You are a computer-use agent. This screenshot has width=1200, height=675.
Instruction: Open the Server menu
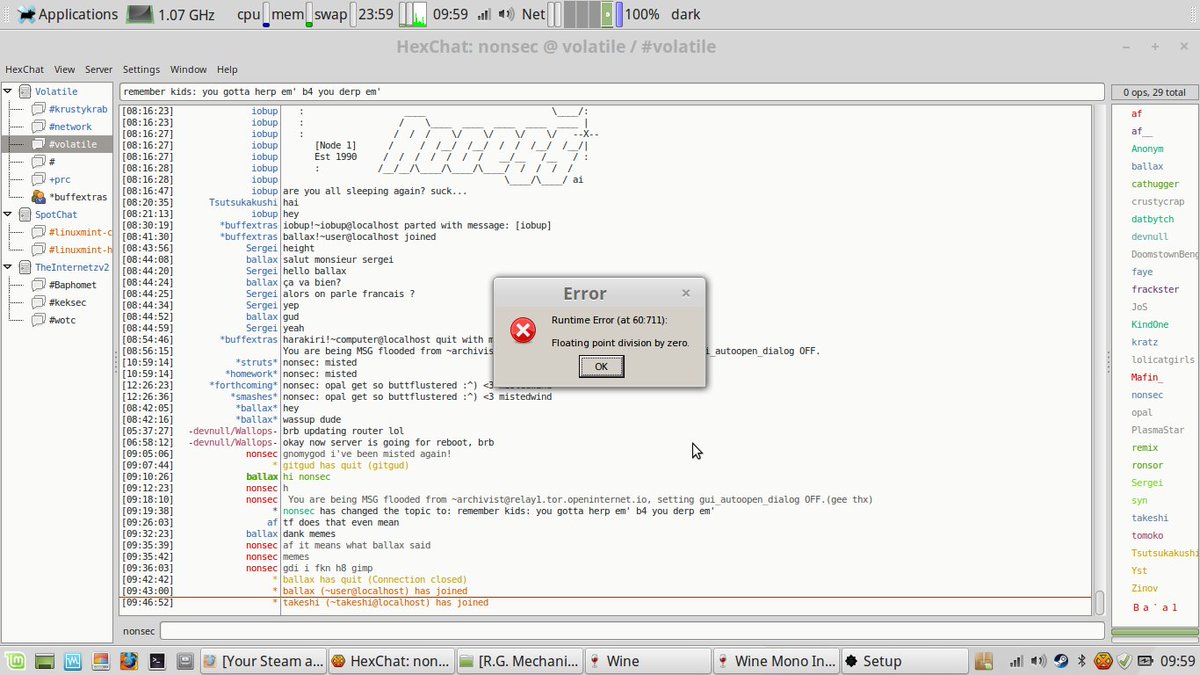[98, 70]
